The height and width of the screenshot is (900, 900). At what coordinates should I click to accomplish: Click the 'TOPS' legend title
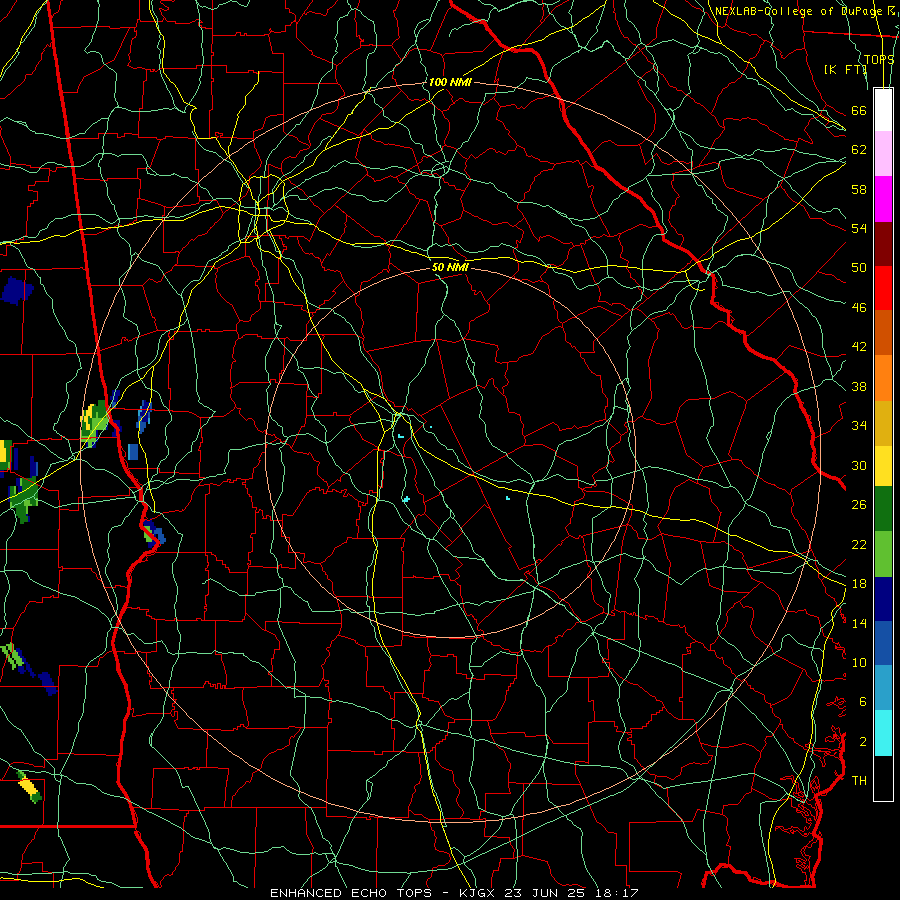click(x=879, y=60)
